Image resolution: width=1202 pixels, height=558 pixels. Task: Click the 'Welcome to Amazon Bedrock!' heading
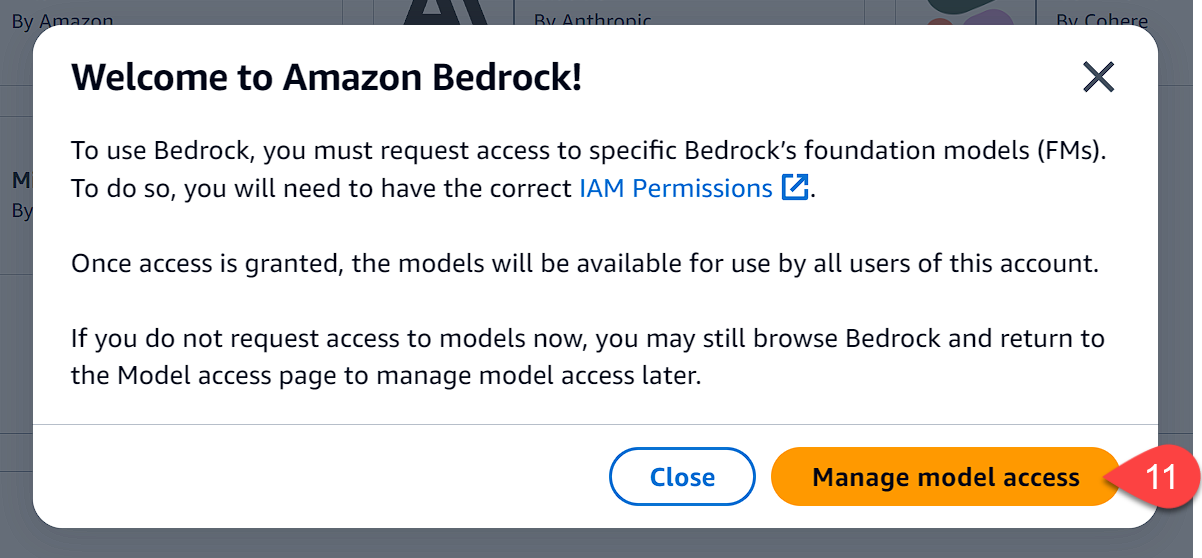[x=326, y=77]
